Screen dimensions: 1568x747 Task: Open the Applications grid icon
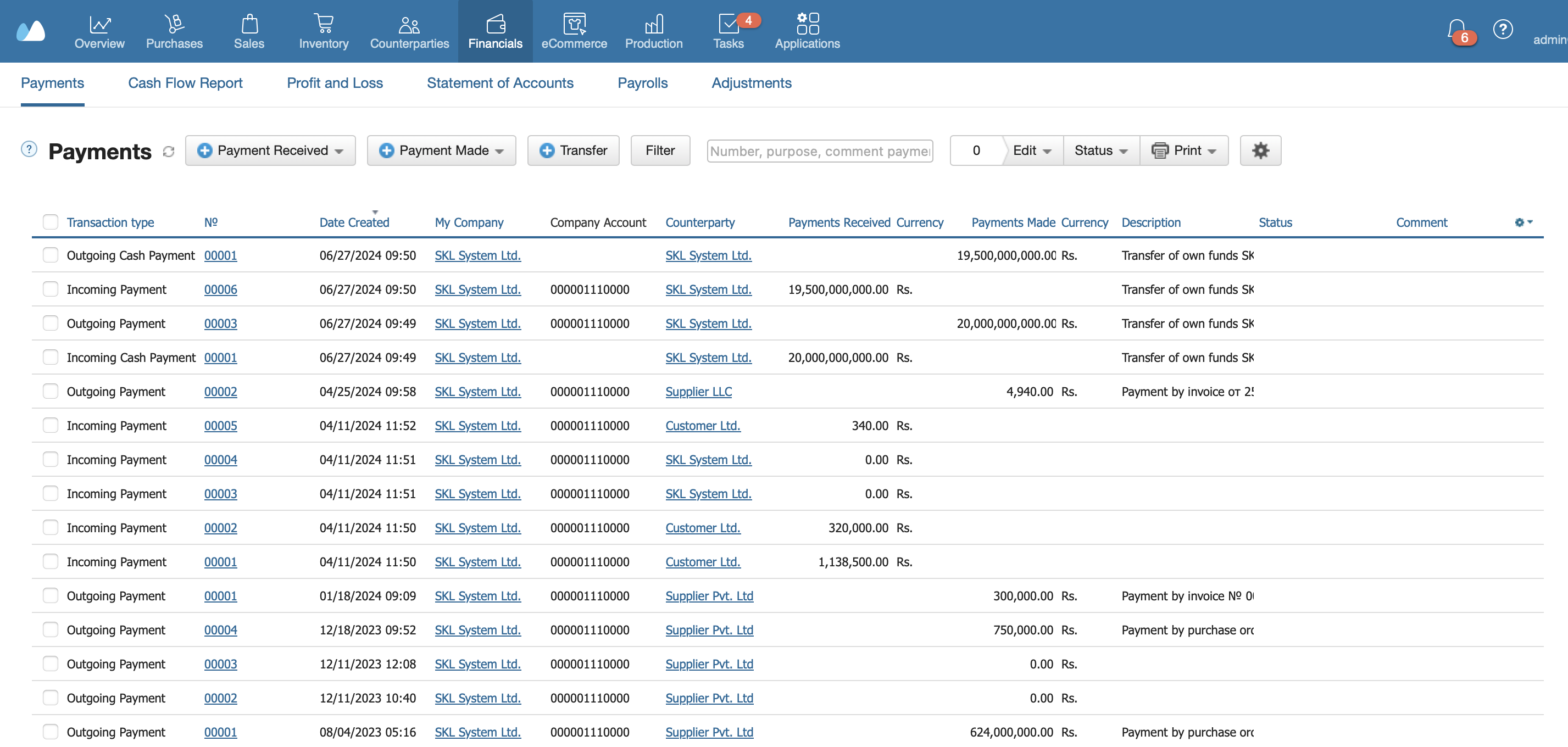807,23
